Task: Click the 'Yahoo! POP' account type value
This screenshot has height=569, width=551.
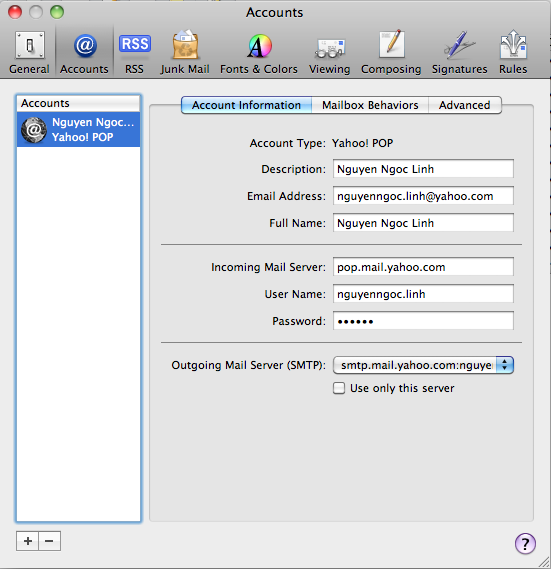Action: (x=362, y=143)
